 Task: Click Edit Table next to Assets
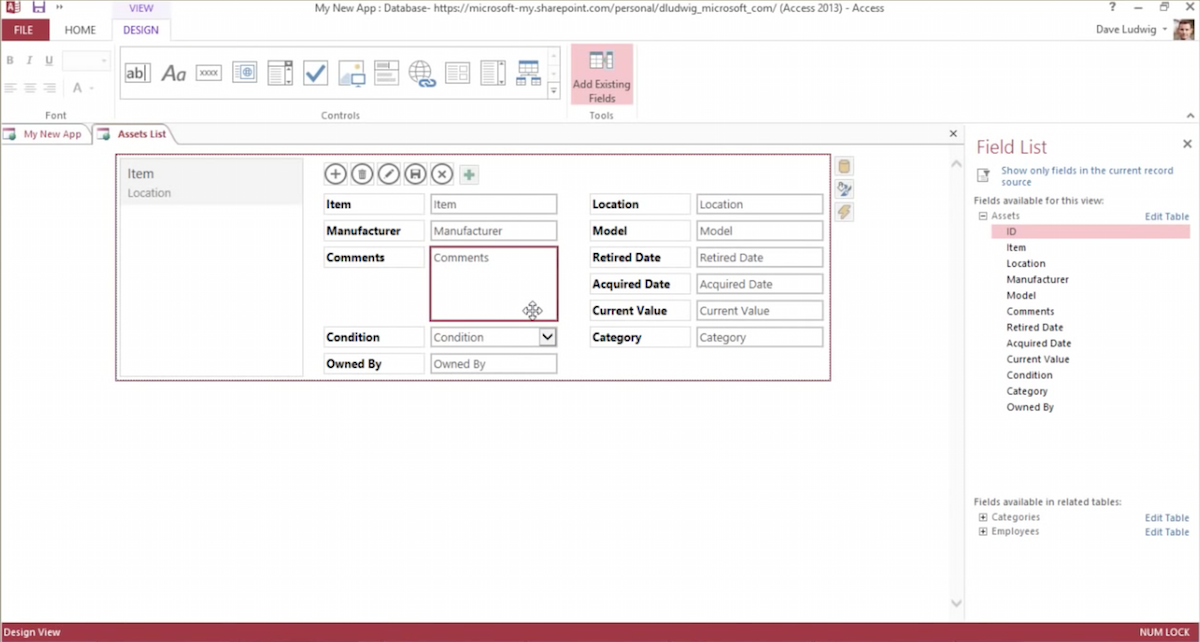tap(1166, 216)
